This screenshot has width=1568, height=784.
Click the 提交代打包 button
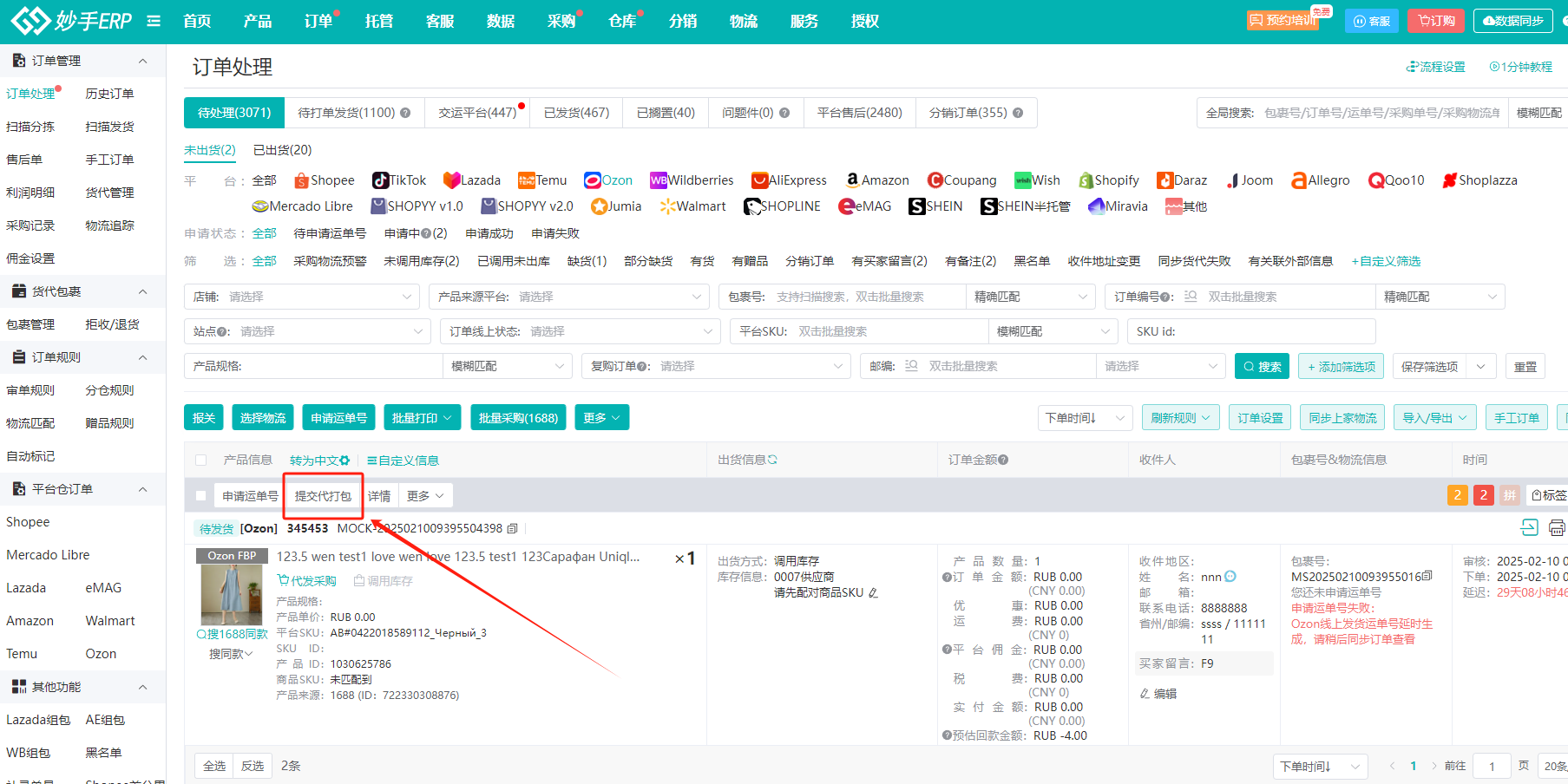pyautogui.click(x=323, y=496)
